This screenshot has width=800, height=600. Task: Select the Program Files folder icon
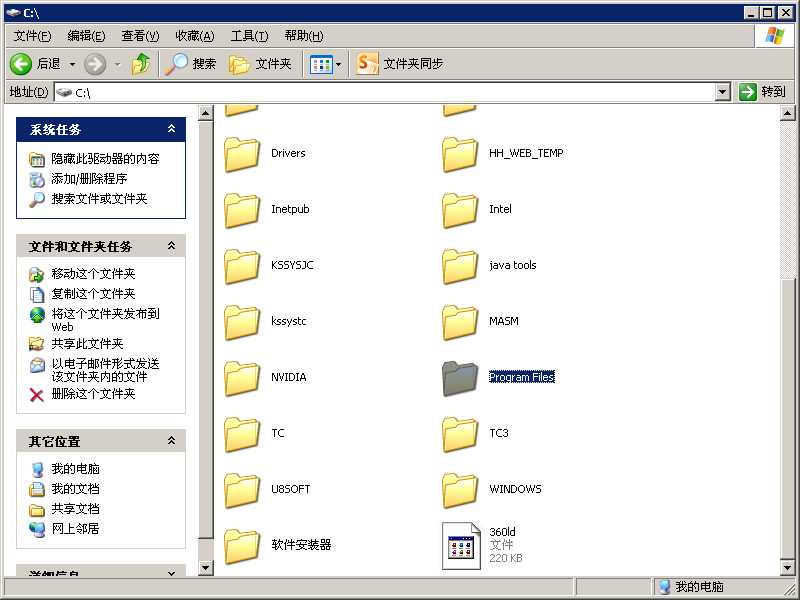460,378
